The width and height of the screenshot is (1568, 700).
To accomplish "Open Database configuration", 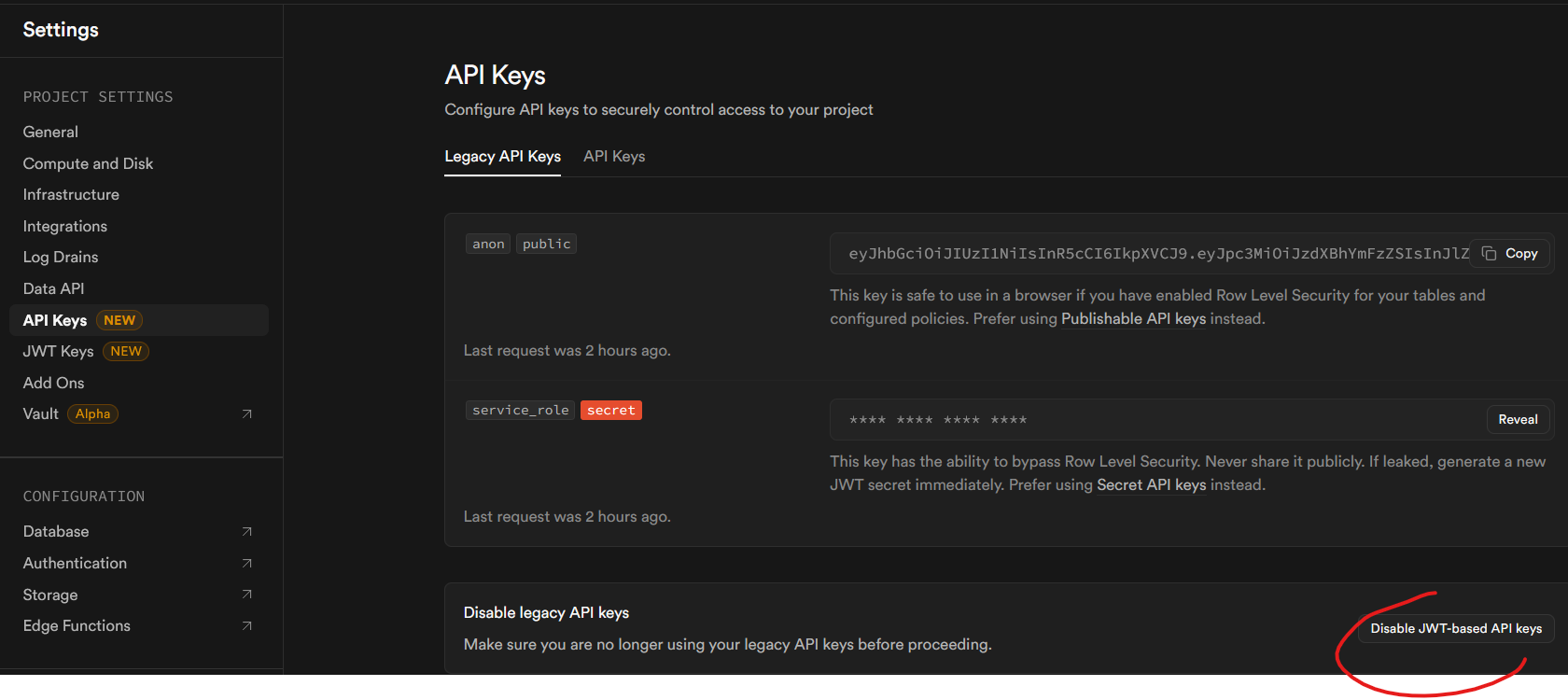I will (x=56, y=531).
